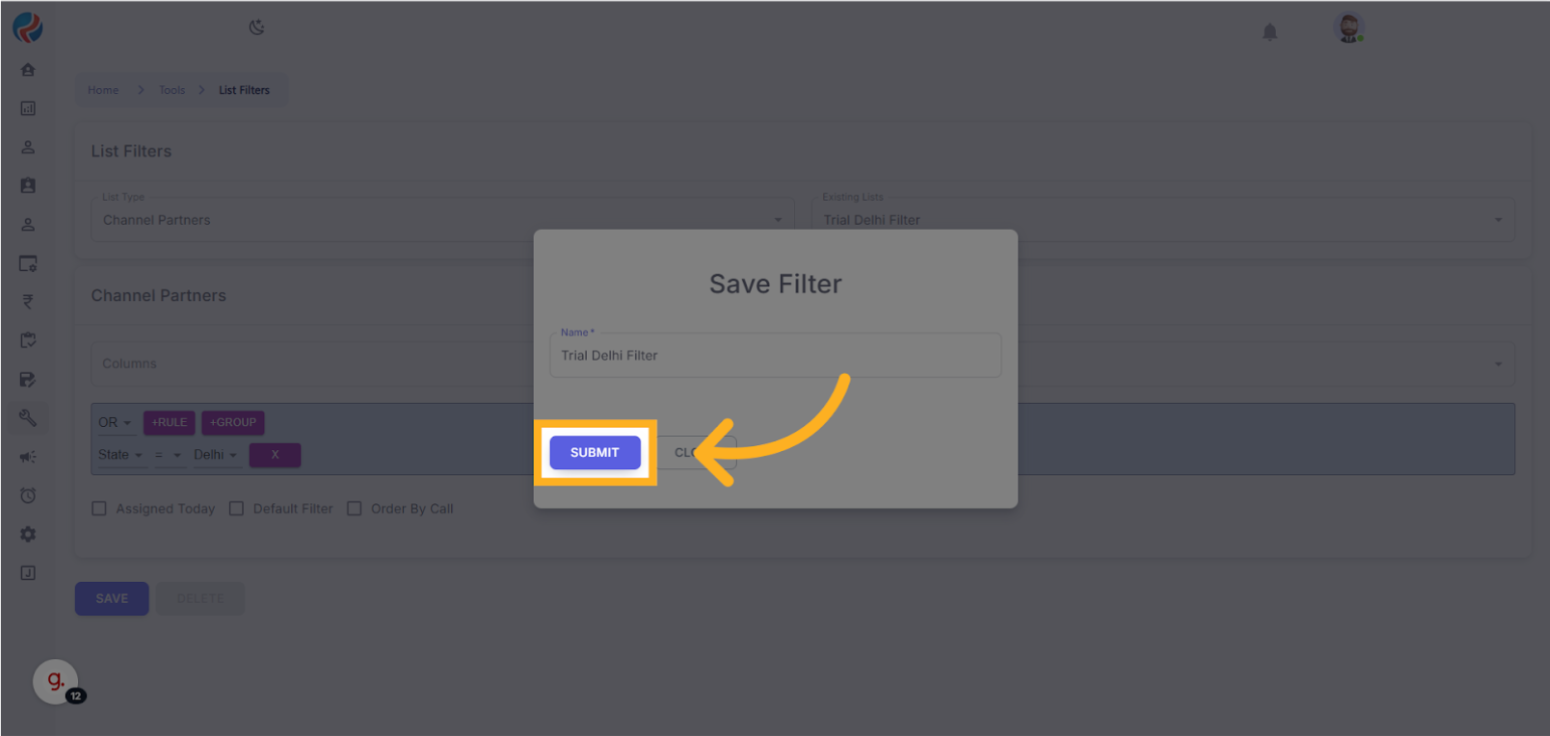Check the Assigned Today checkbox
This screenshot has width=1550, height=736.
pyautogui.click(x=99, y=509)
